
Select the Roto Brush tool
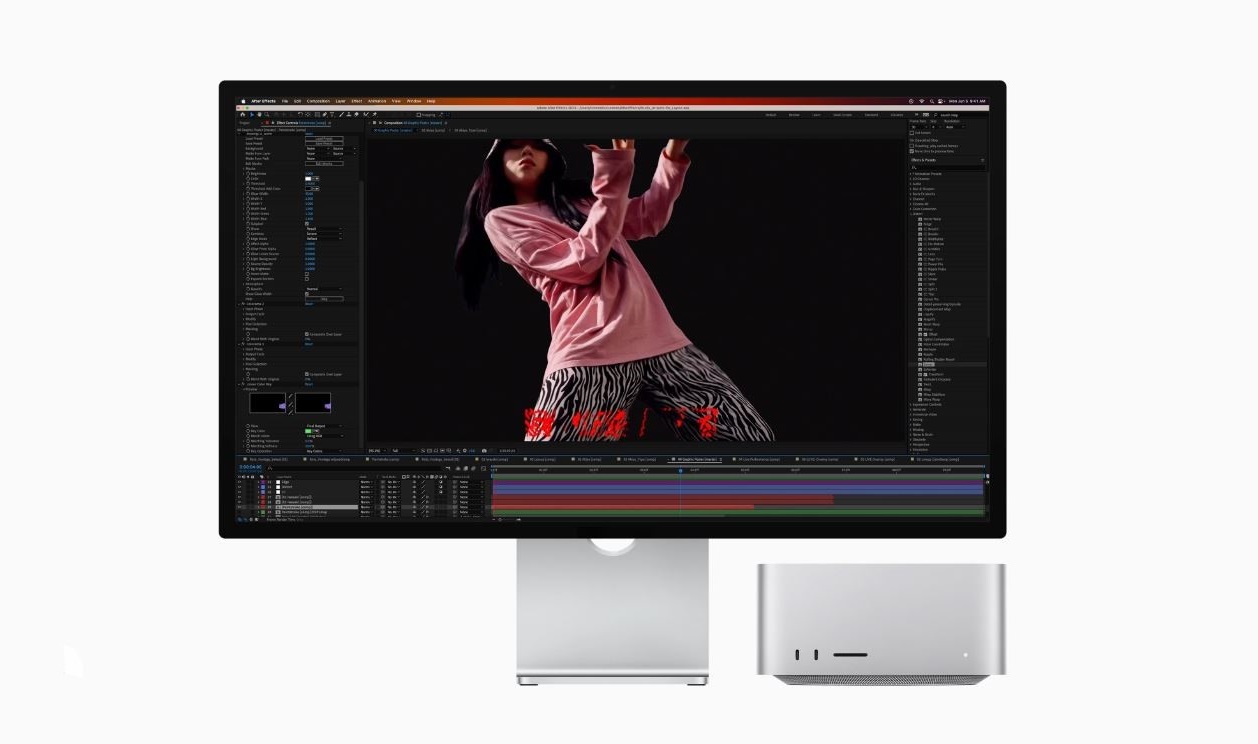click(366, 115)
